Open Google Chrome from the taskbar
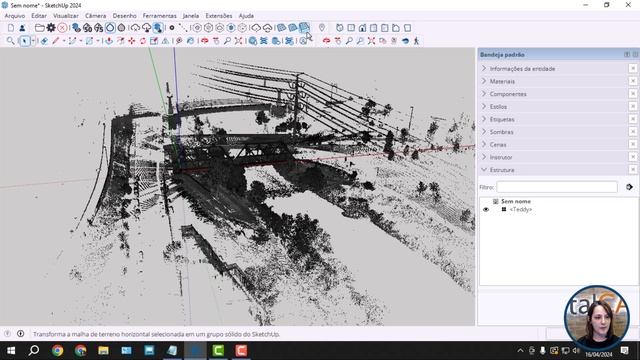This screenshot has width=640, height=360. (57, 351)
